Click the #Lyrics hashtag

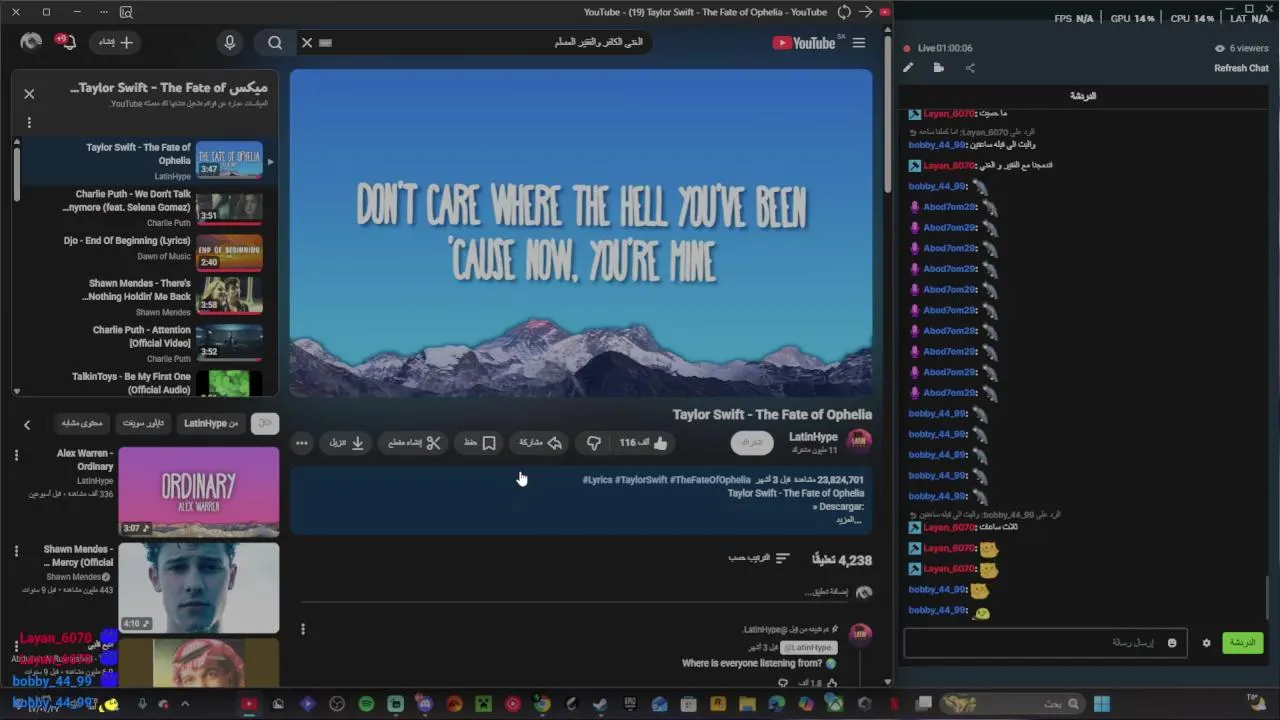597,480
